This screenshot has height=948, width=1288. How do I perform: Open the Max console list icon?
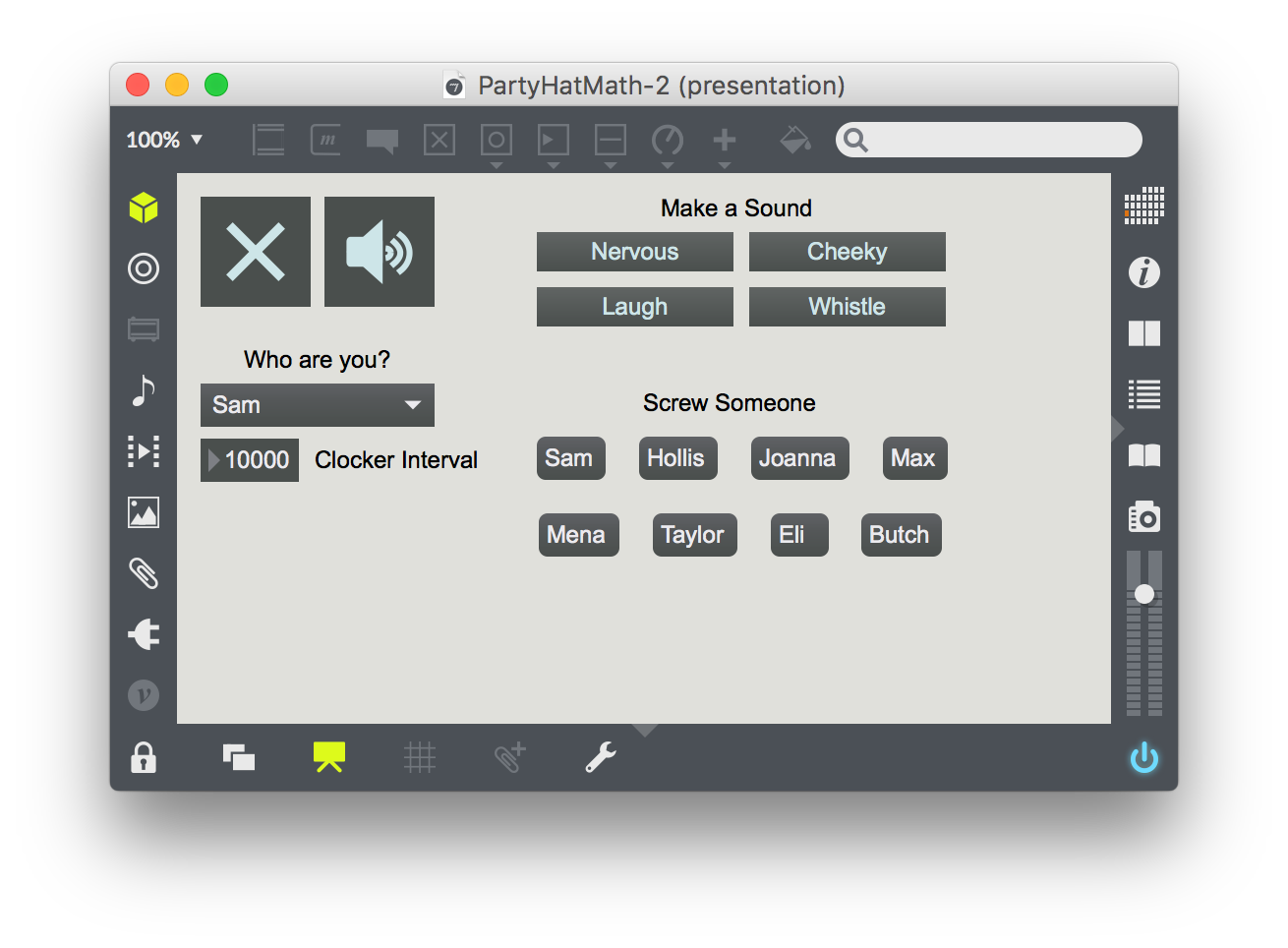[x=1144, y=394]
